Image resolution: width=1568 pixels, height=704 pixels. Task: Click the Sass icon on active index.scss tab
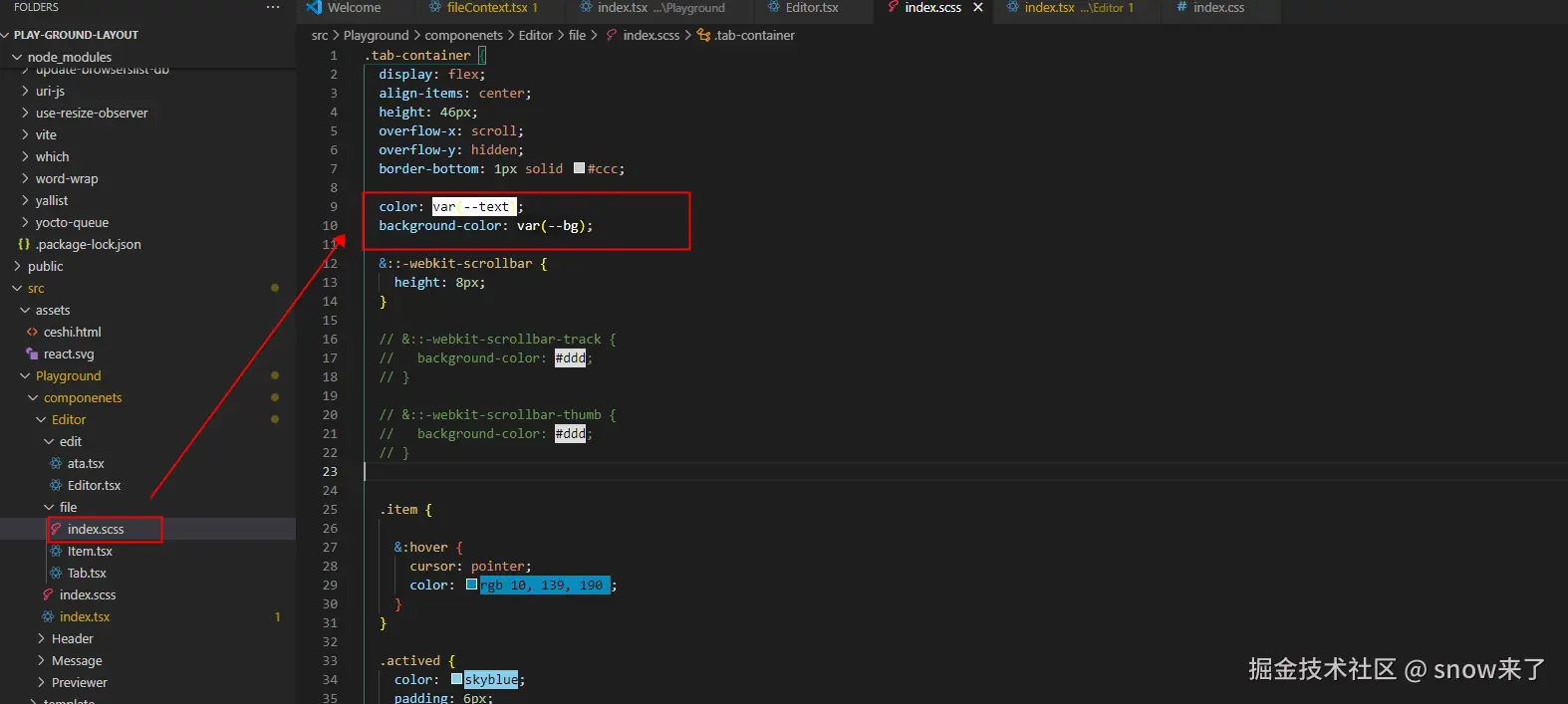point(894,7)
